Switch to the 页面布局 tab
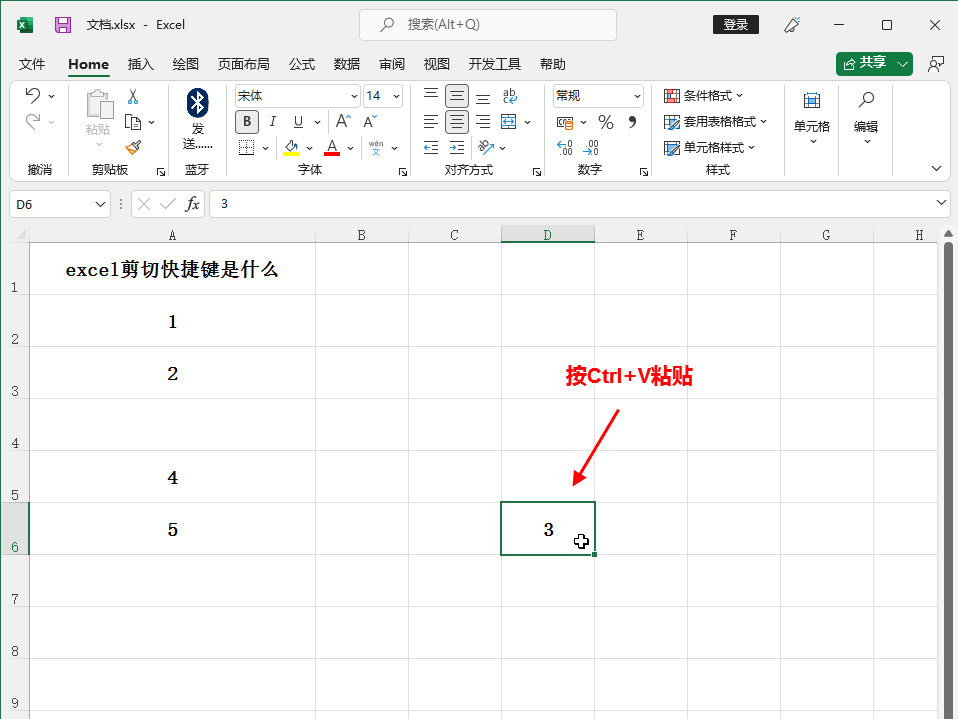Viewport: 958px width, 719px height. (x=243, y=64)
